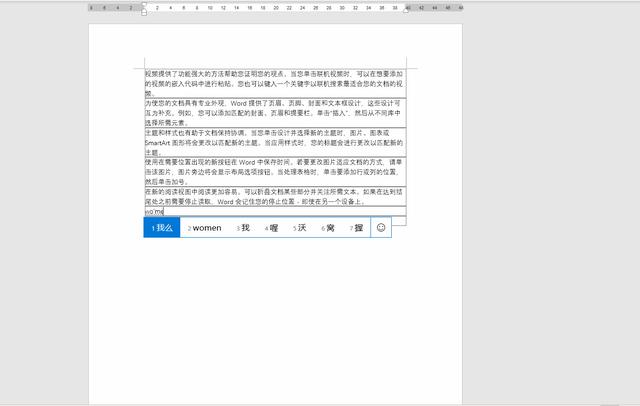The image size is (640, 406).
Task: Click the right indent marker on ruler
Action: pyautogui.click(x=406, y=9)
